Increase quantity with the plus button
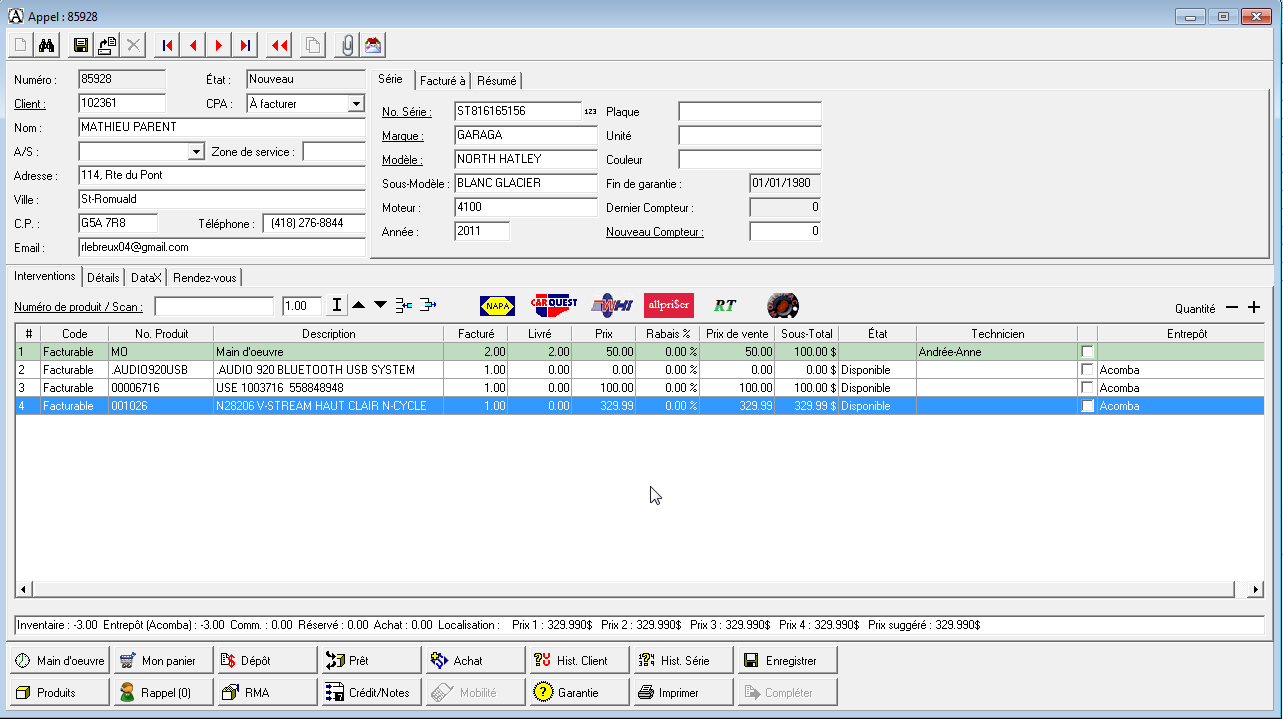Image resolution: width=1283 pixels, height=719 pixels. coord(1254,308)
